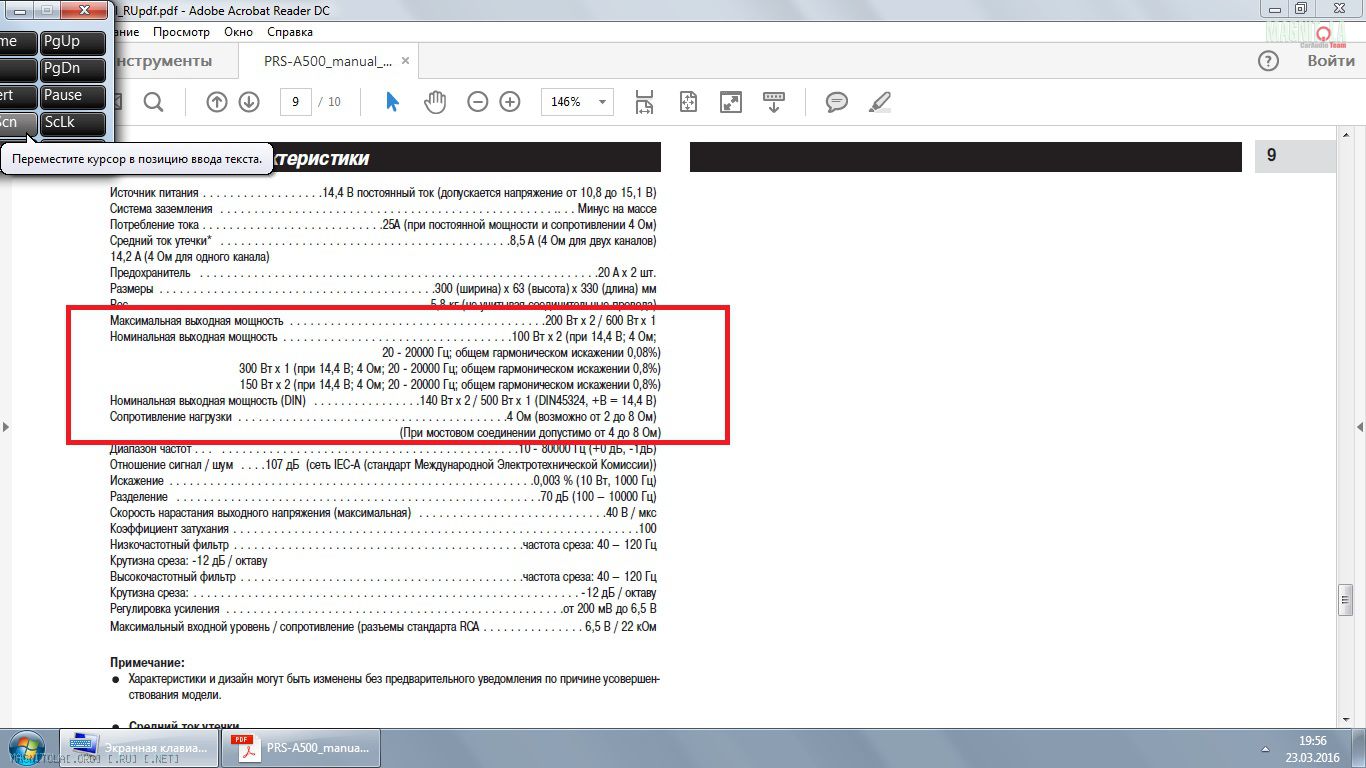The width and height of the screenshot is (1366, 768).
Task: Click 'Разделение' specification line
Action: (x=383, y=497)
